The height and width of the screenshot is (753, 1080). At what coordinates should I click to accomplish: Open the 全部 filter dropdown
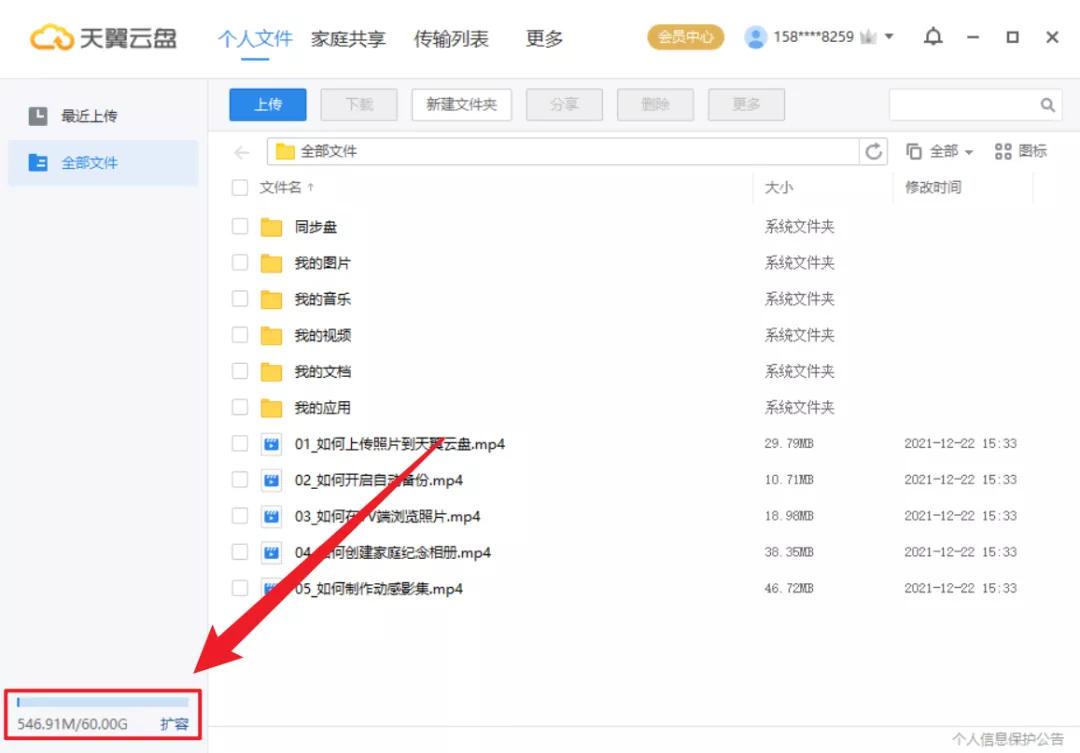pos(941,151)
